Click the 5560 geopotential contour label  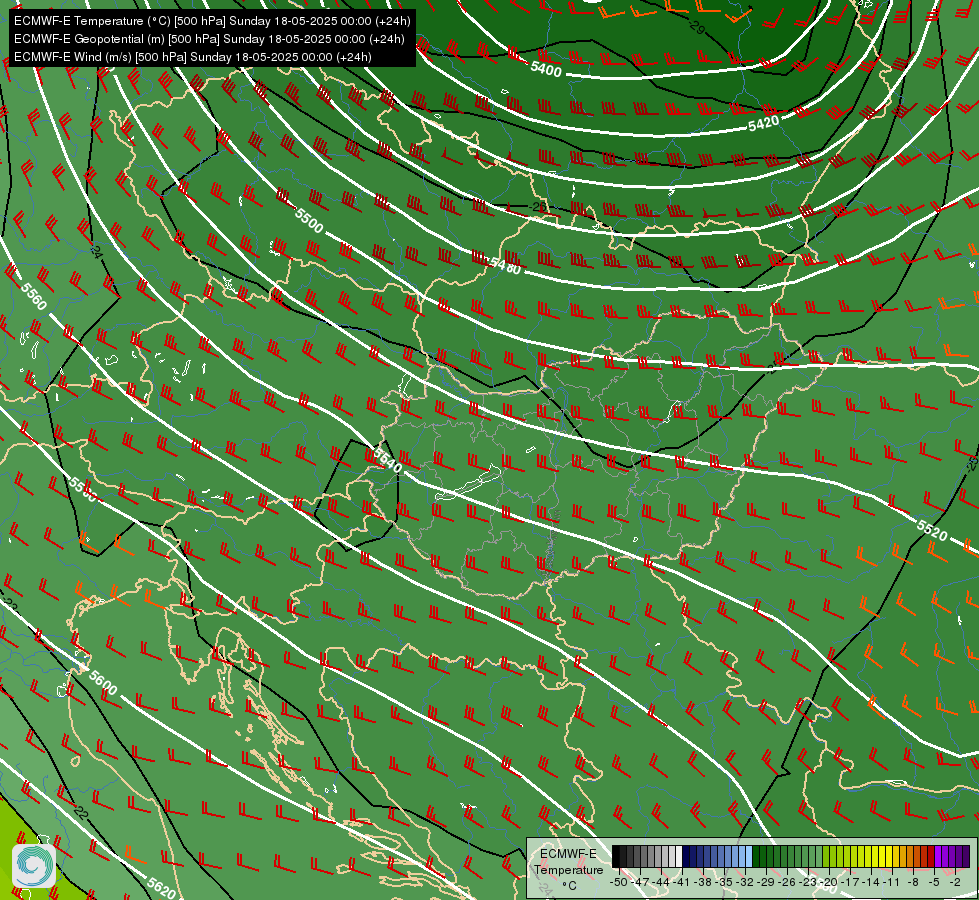(34, 296)
